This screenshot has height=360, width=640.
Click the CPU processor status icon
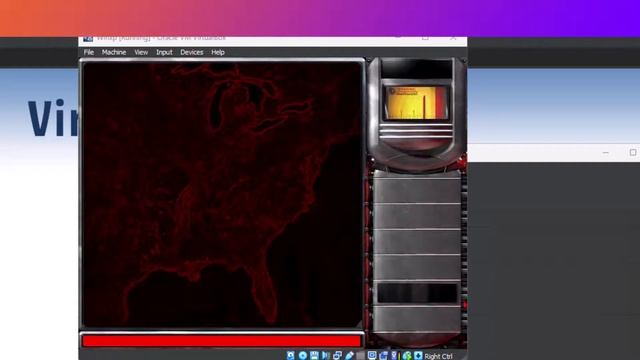pos(394,355)
